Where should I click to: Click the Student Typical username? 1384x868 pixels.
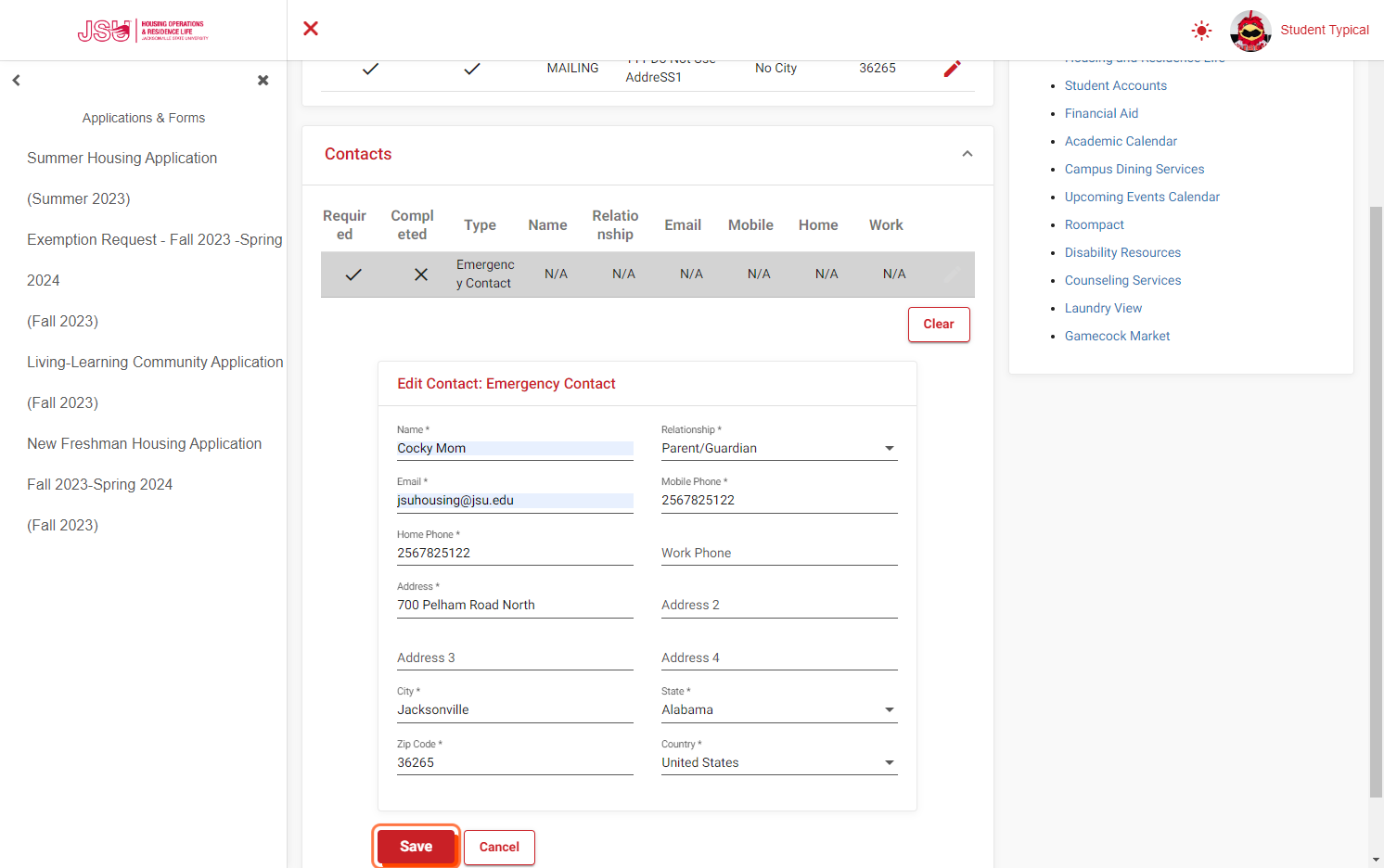[1325, 31]
